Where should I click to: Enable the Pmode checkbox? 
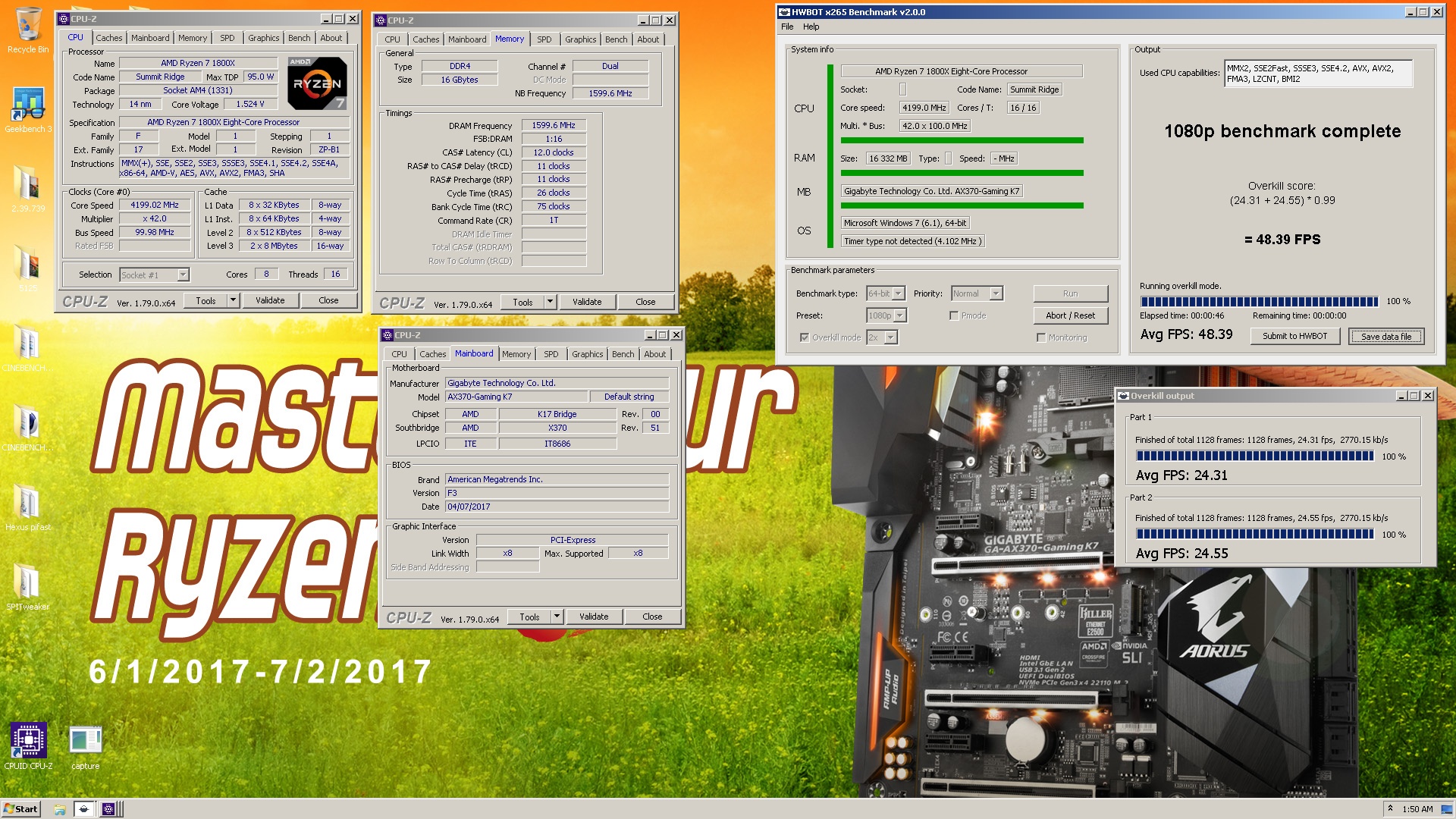(954, 315)
